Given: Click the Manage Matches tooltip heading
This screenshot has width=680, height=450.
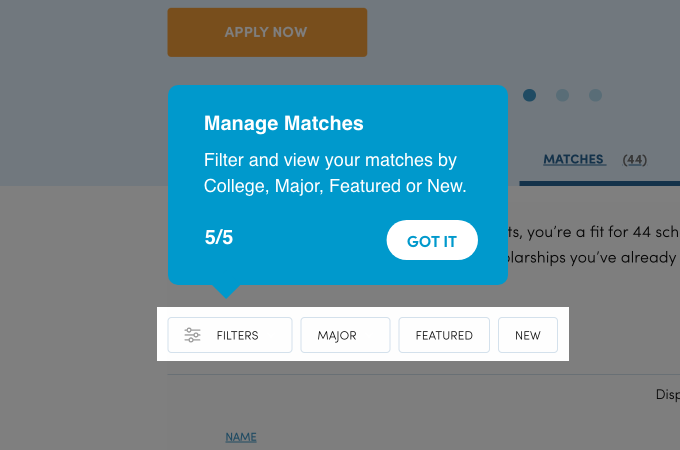Looking at the screenshot, I should 284,124.
